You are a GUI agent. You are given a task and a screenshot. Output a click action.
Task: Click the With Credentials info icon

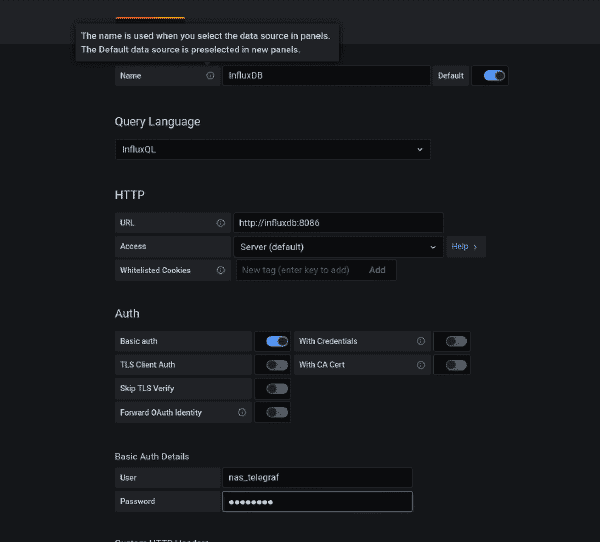421,341
